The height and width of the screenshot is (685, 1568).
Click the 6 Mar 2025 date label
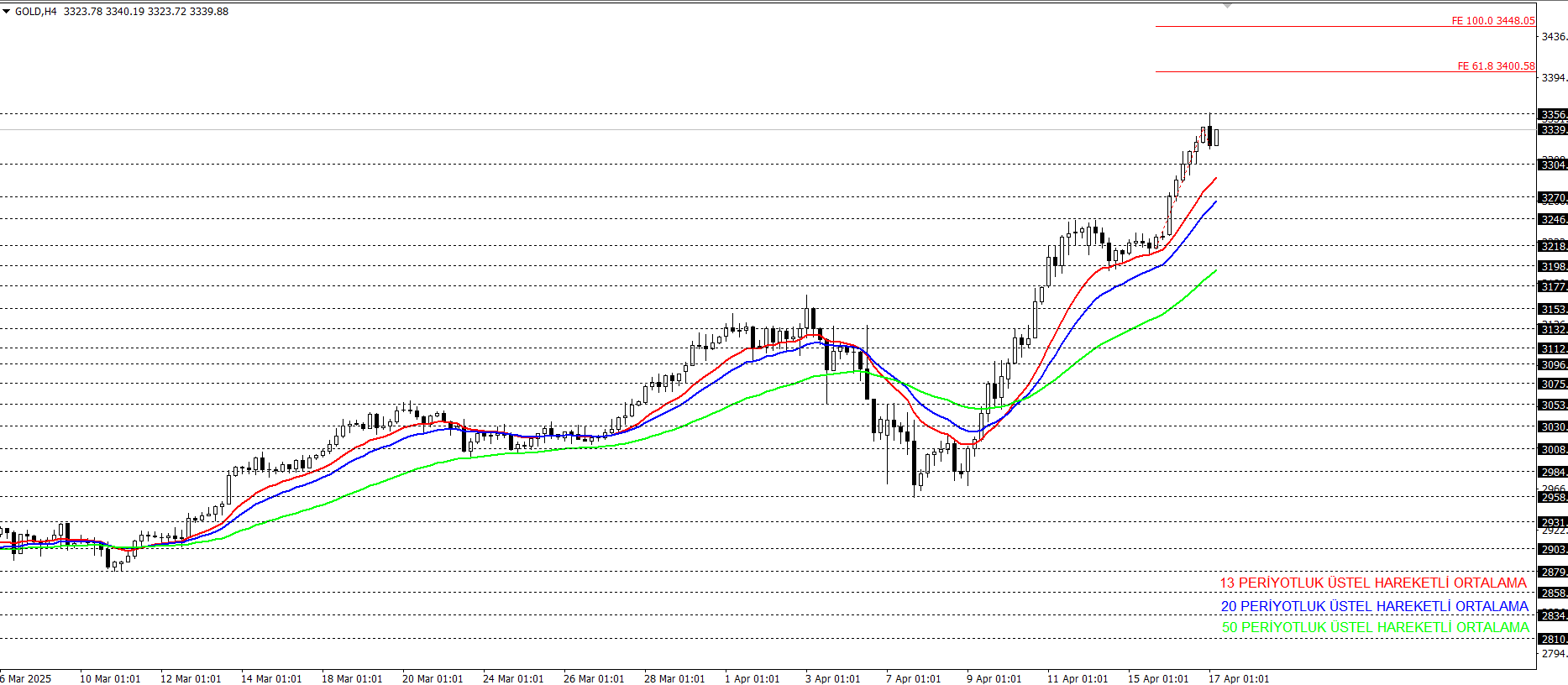26,678
